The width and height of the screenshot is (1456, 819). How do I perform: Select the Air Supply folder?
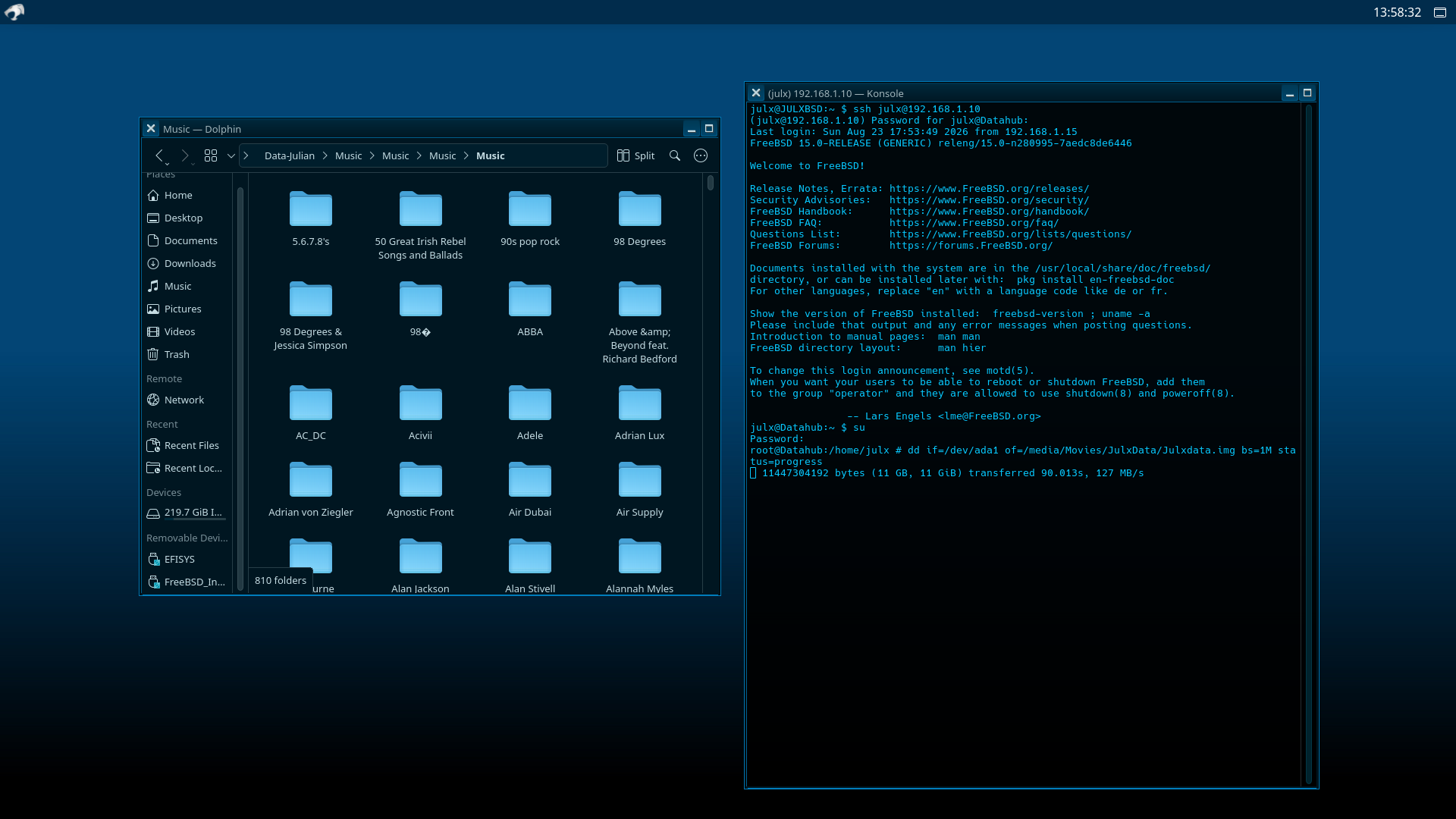640,489
